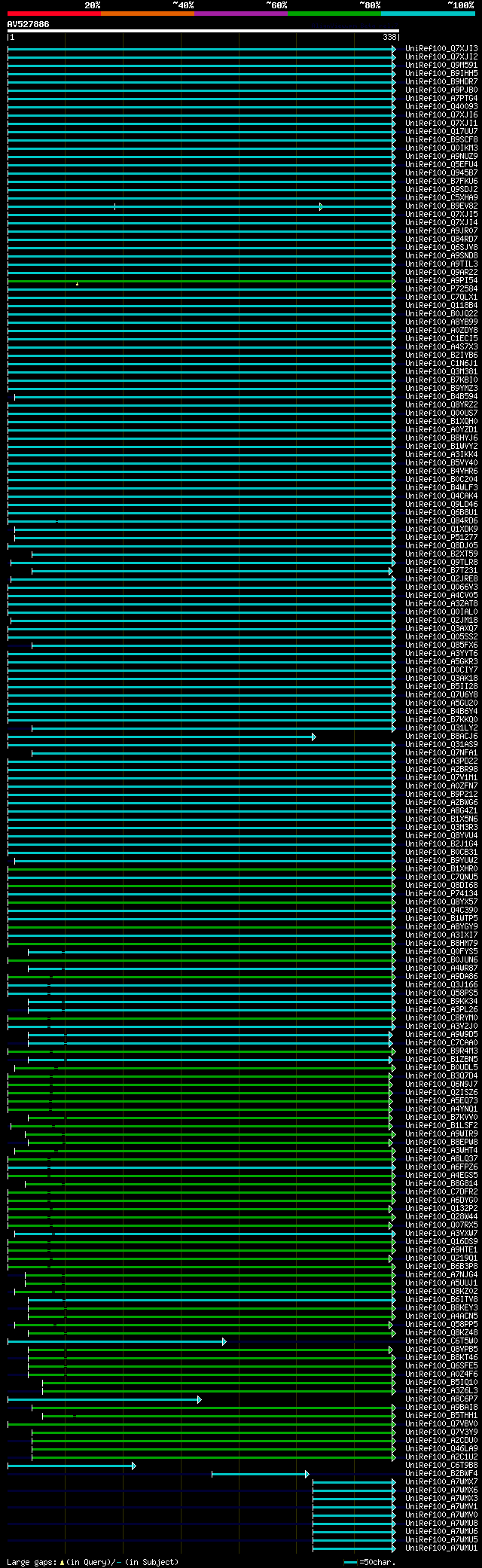Select the query name AV527886

(29, 24)
